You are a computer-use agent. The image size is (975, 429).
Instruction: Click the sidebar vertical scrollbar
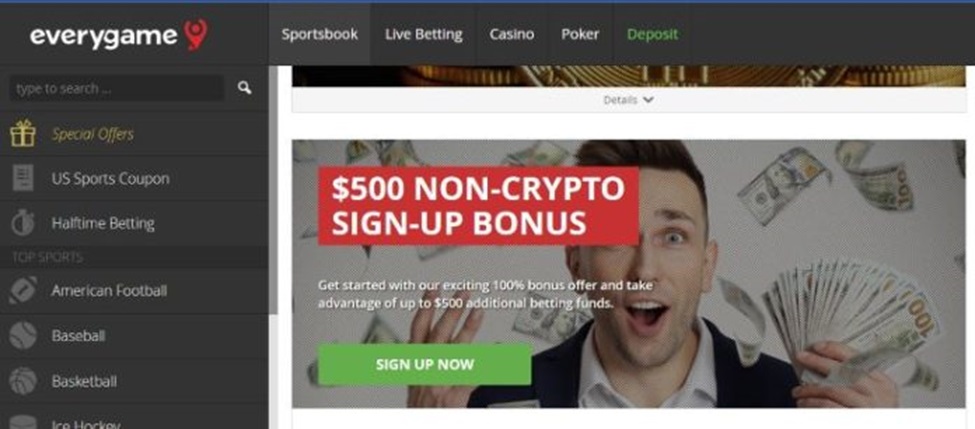click(273, 190)
